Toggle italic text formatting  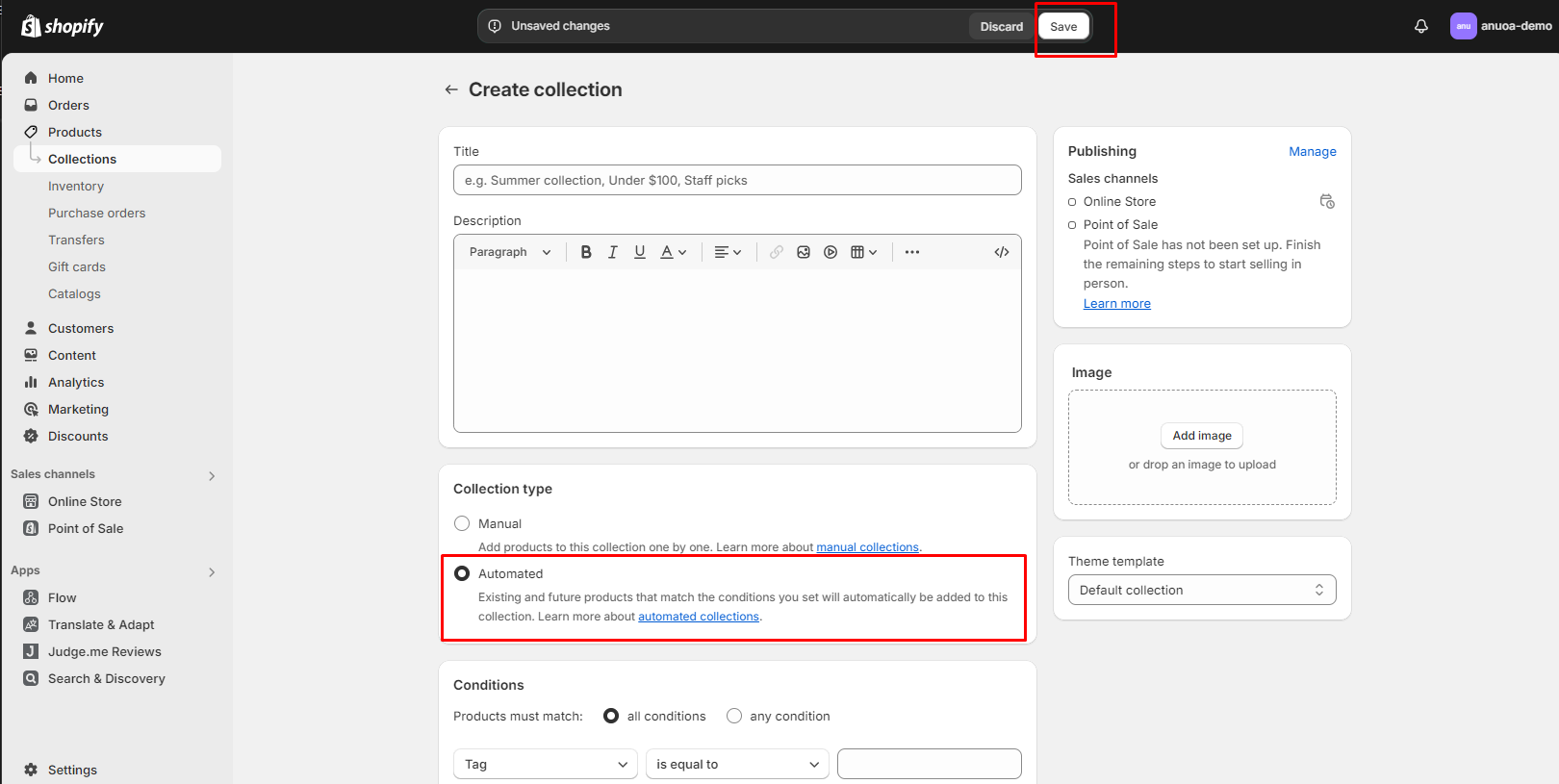pyautogui.click(x=612, y=252)
